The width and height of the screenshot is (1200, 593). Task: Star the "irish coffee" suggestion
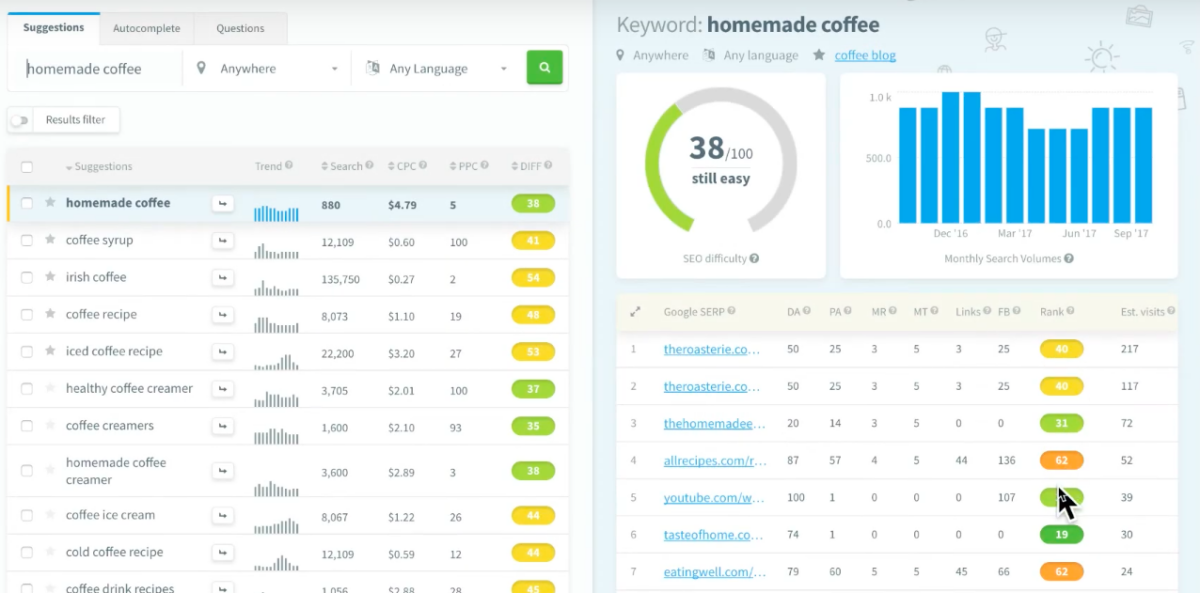pos(48,277)
